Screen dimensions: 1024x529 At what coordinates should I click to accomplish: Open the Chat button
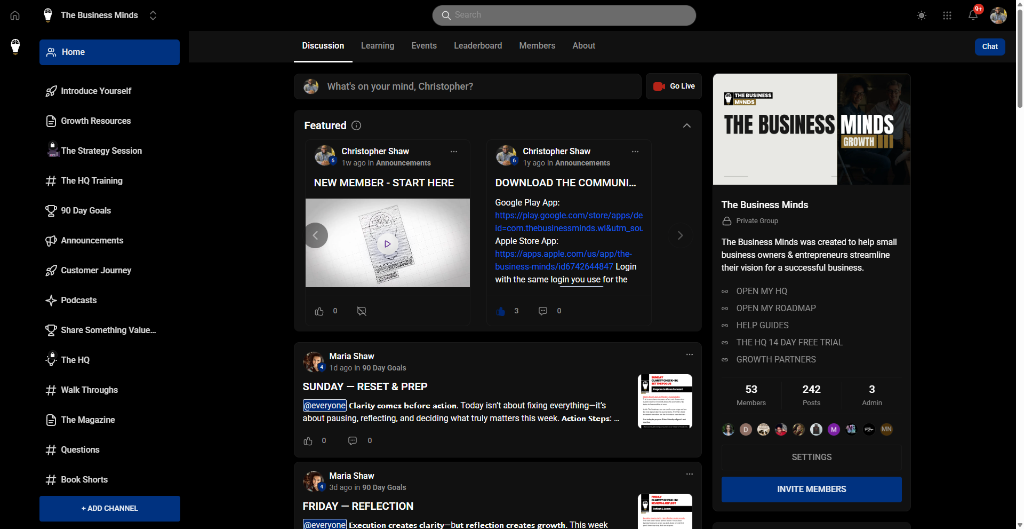[x=989, y=46]
